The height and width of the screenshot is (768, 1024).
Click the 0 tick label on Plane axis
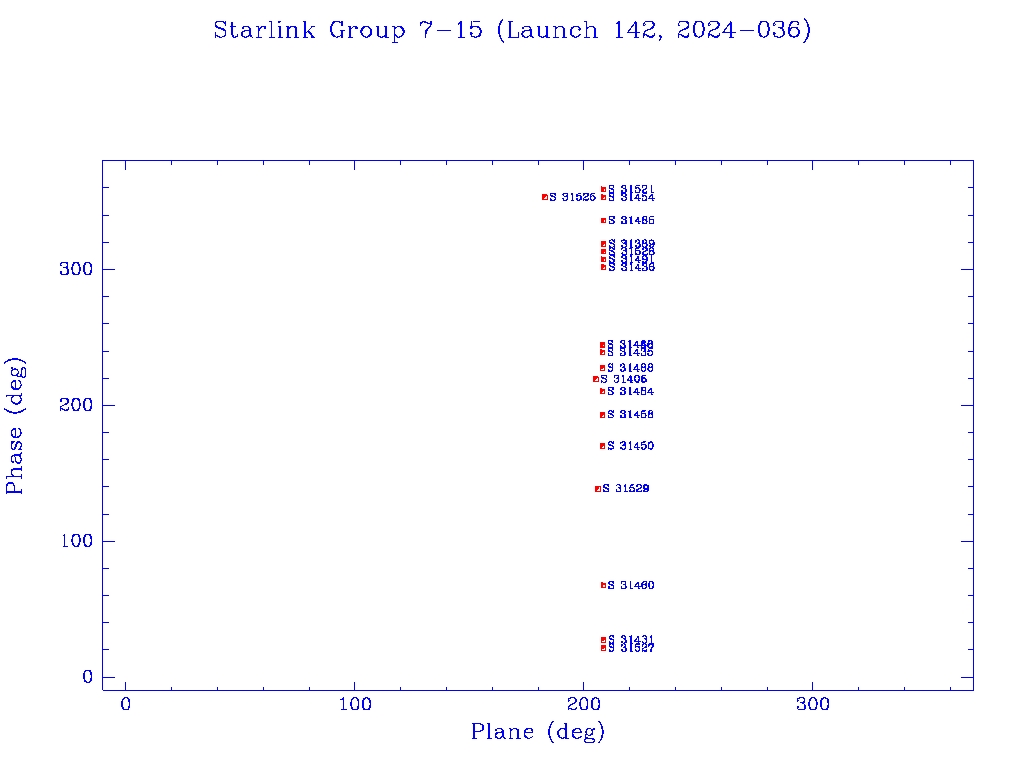(125, 705)
